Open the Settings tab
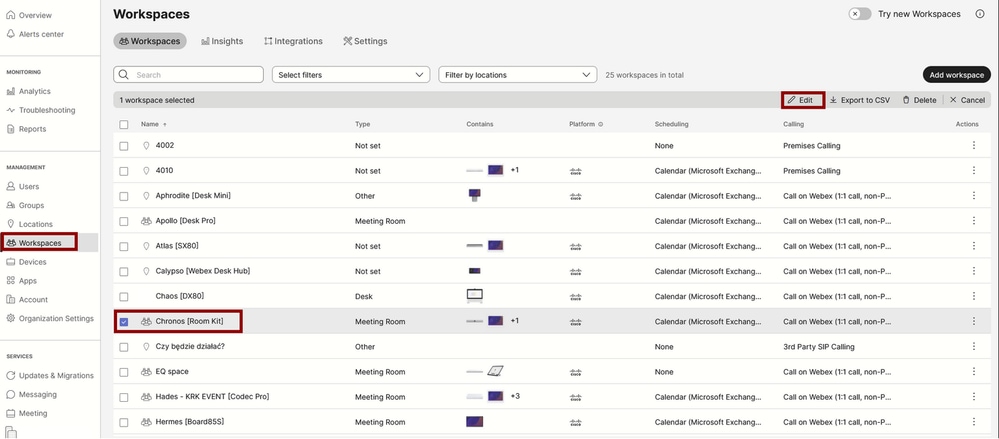 point(365,41)
